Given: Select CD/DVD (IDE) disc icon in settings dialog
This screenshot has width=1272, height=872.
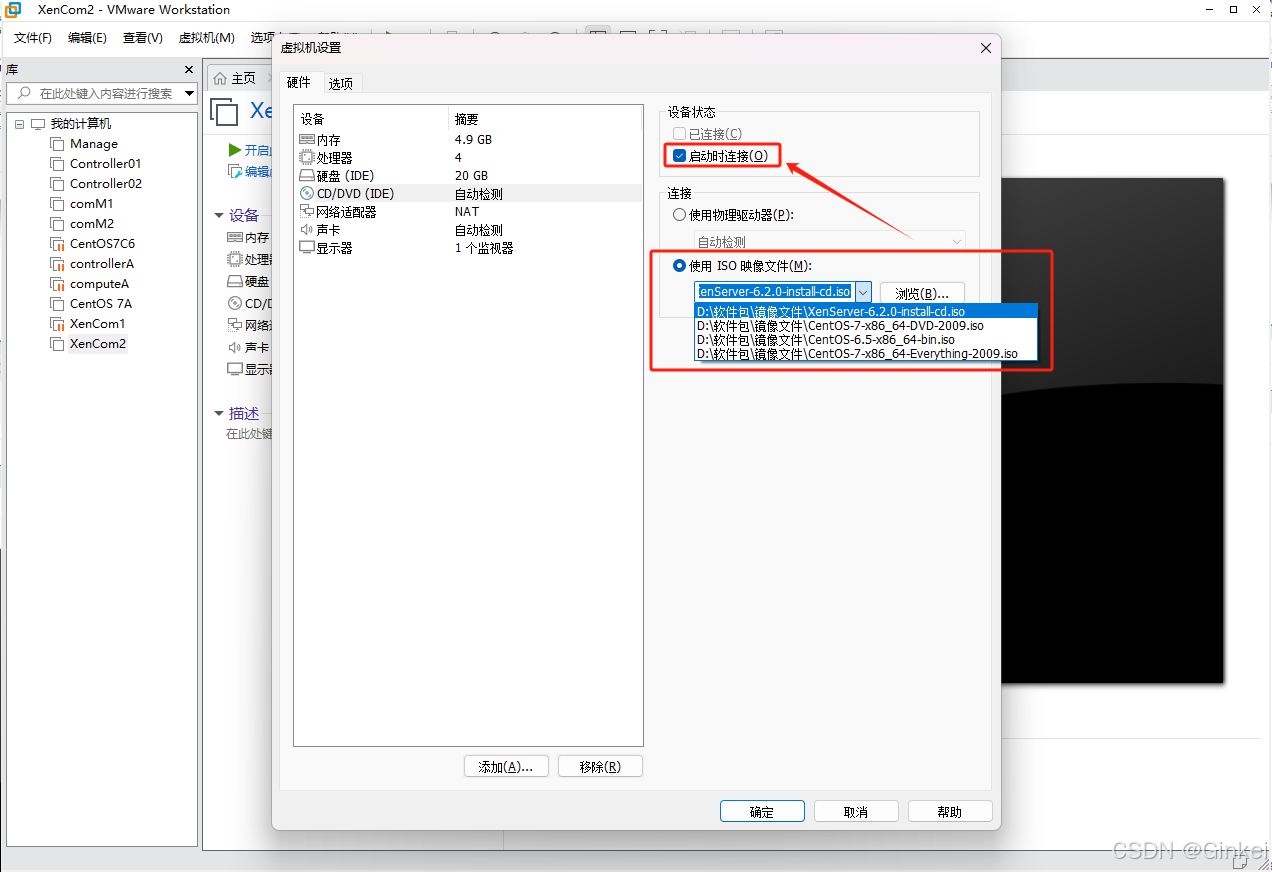Looking at the screenshot, I should (x=307, y=194).
